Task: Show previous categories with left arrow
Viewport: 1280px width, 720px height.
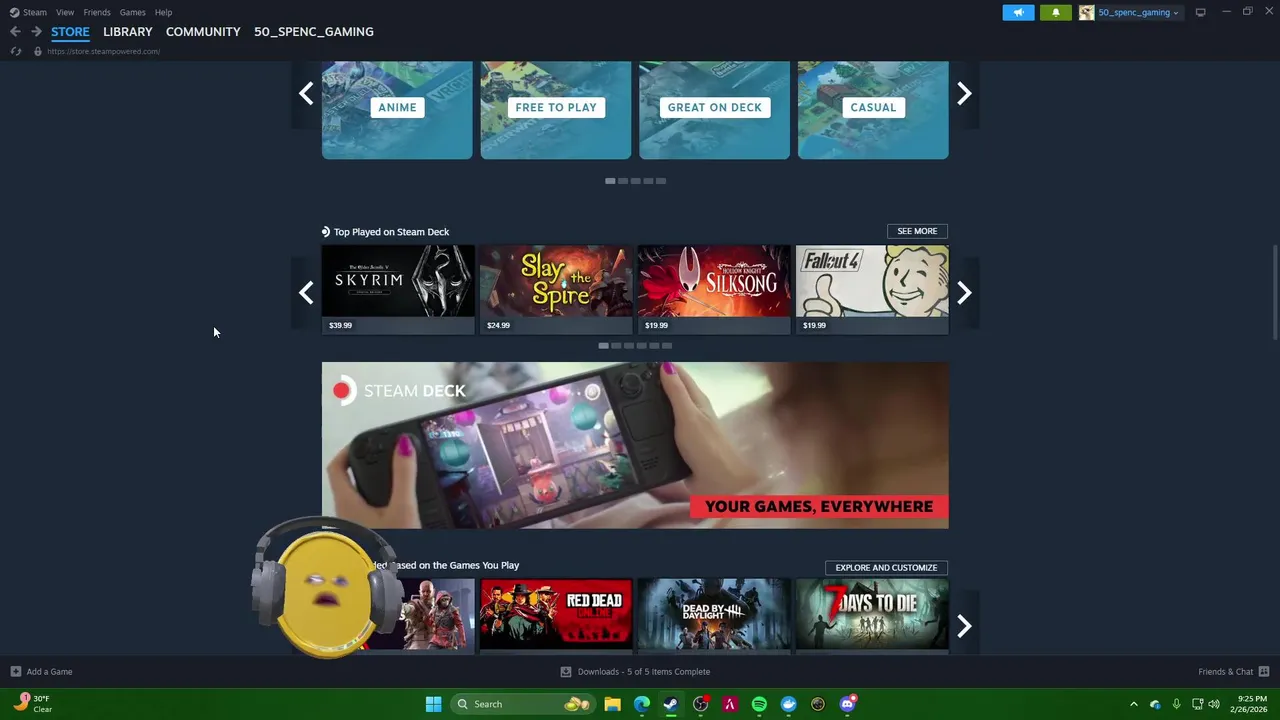Action: point(306,94)
